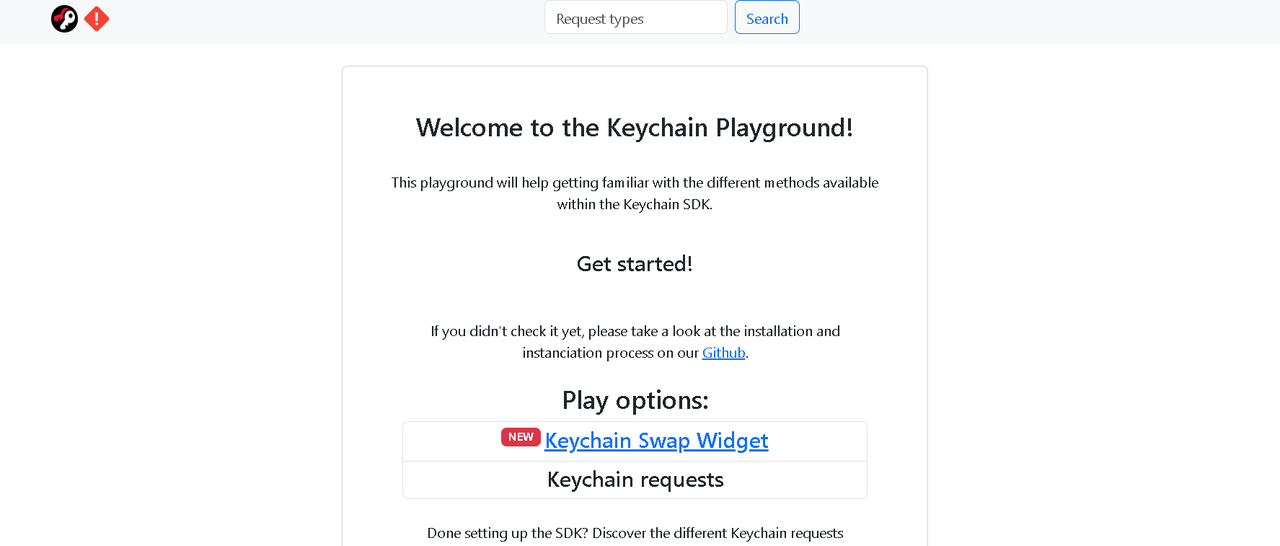Click the Play options: heading
The height and width of the screenshot is (546, 1280).
point(635,400)
